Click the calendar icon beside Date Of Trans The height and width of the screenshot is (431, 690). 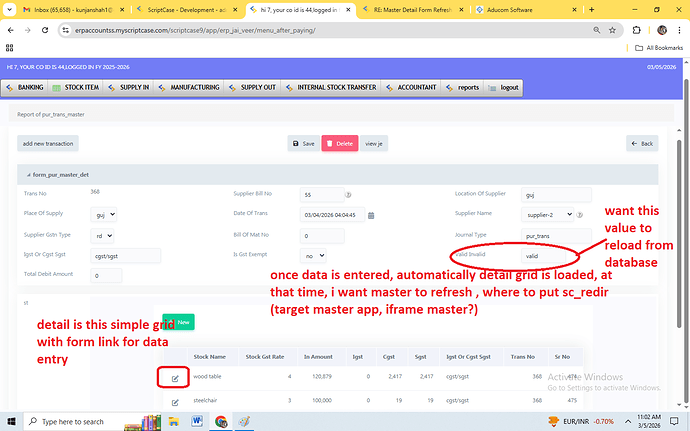[x=372, y=214]
